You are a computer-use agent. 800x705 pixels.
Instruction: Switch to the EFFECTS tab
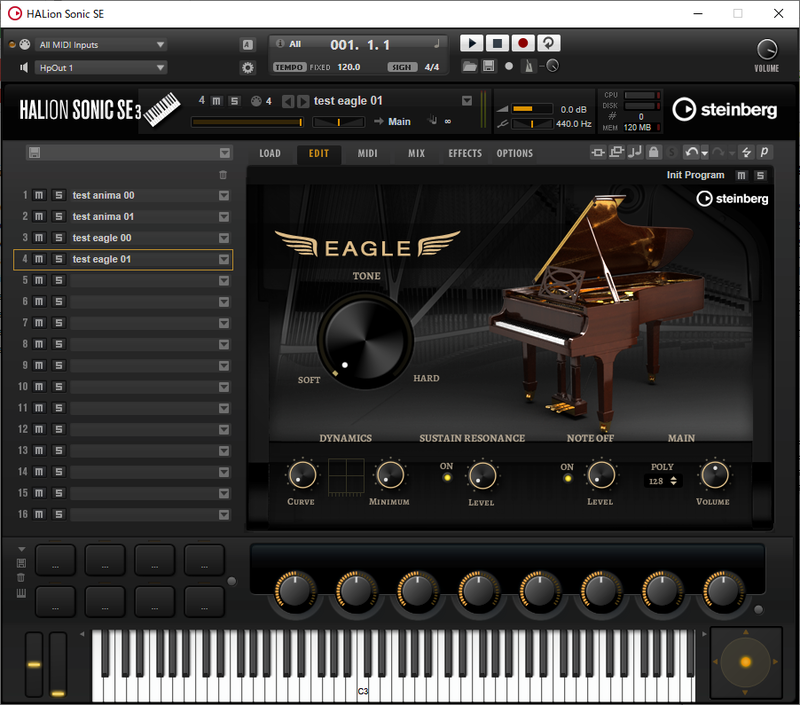pos(465,154)
